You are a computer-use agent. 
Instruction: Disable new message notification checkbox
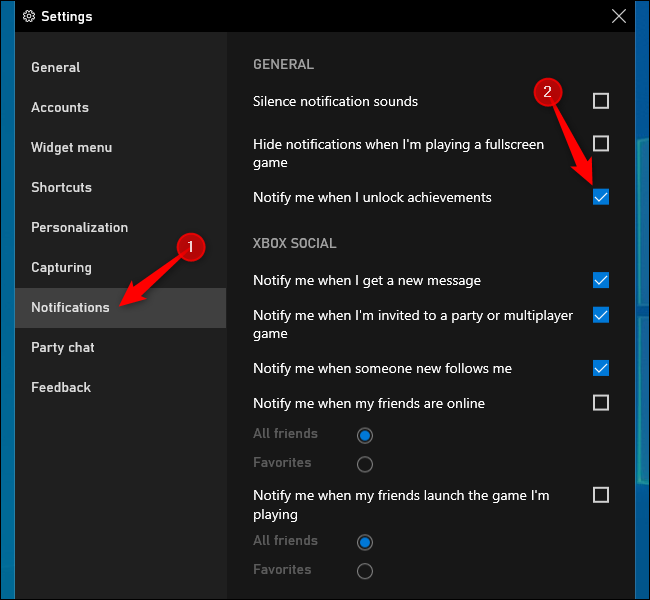coord(601,280)
